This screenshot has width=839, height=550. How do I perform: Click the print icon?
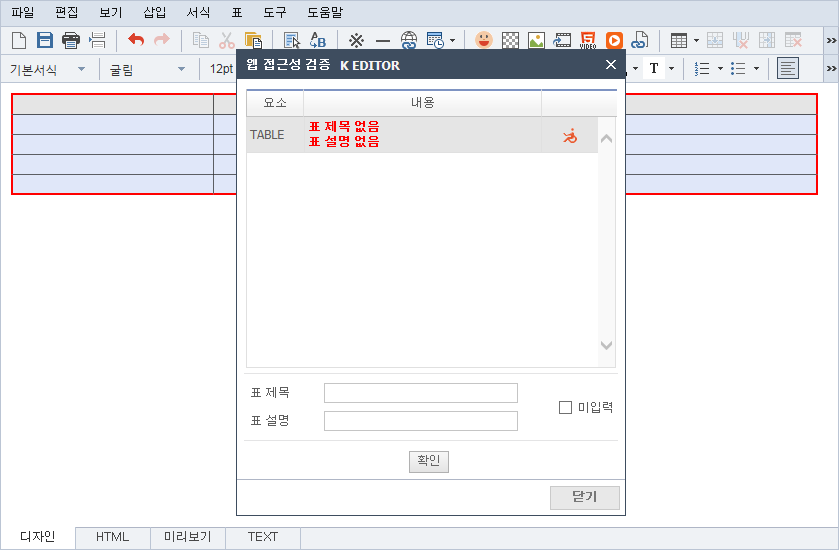tap(71, 41)
